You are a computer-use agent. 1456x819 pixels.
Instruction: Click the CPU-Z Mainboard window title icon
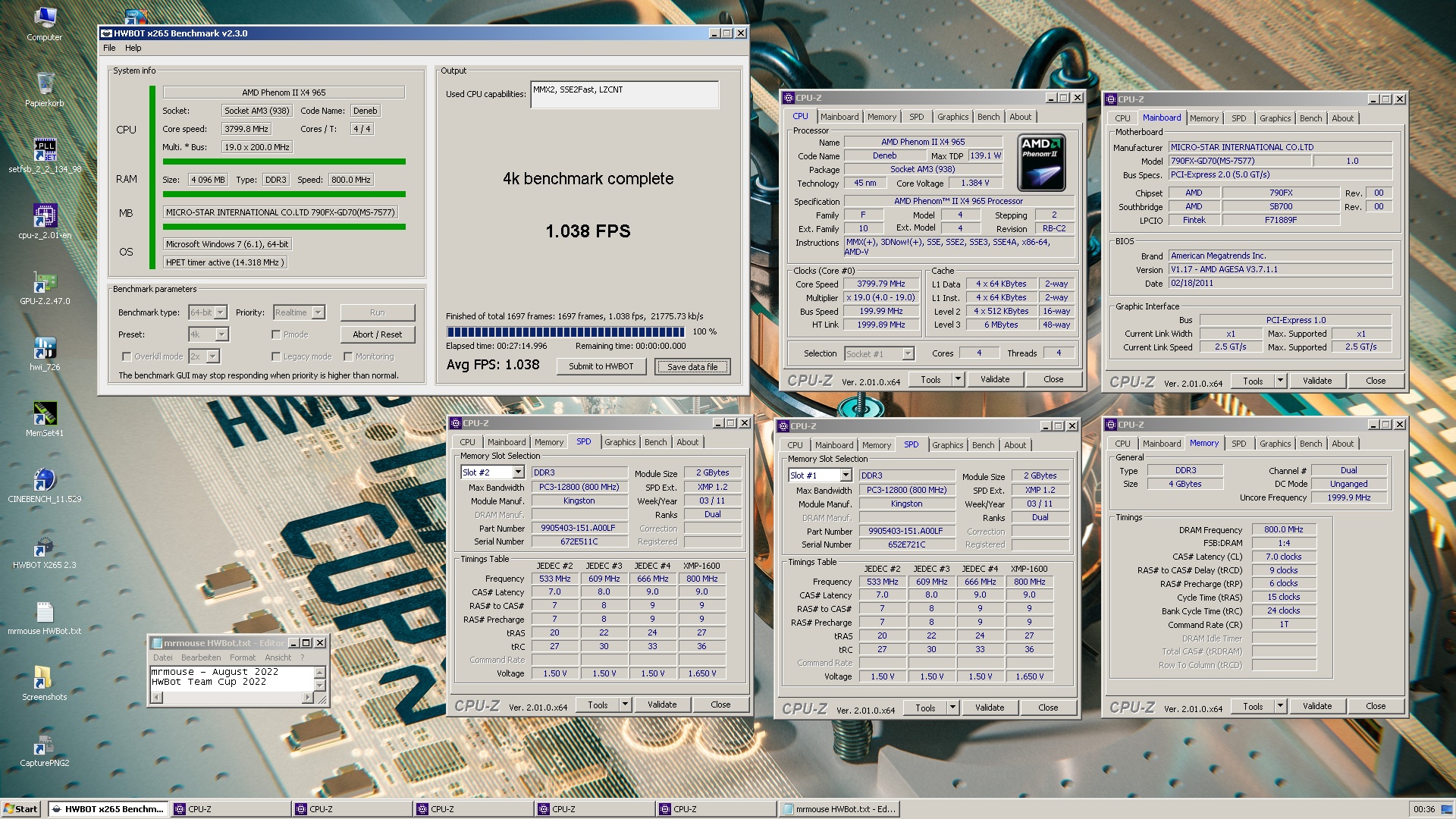click(x=1111, y=99)
